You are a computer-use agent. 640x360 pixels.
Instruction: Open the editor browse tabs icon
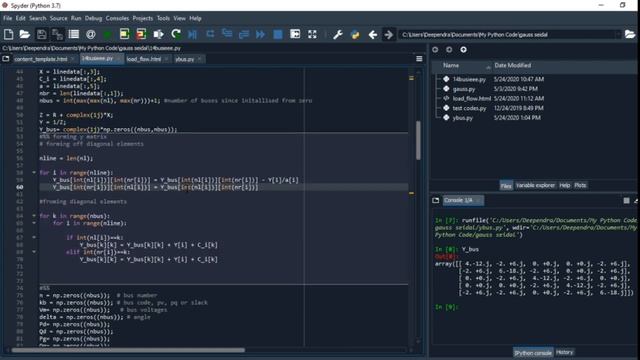point(6,59)
